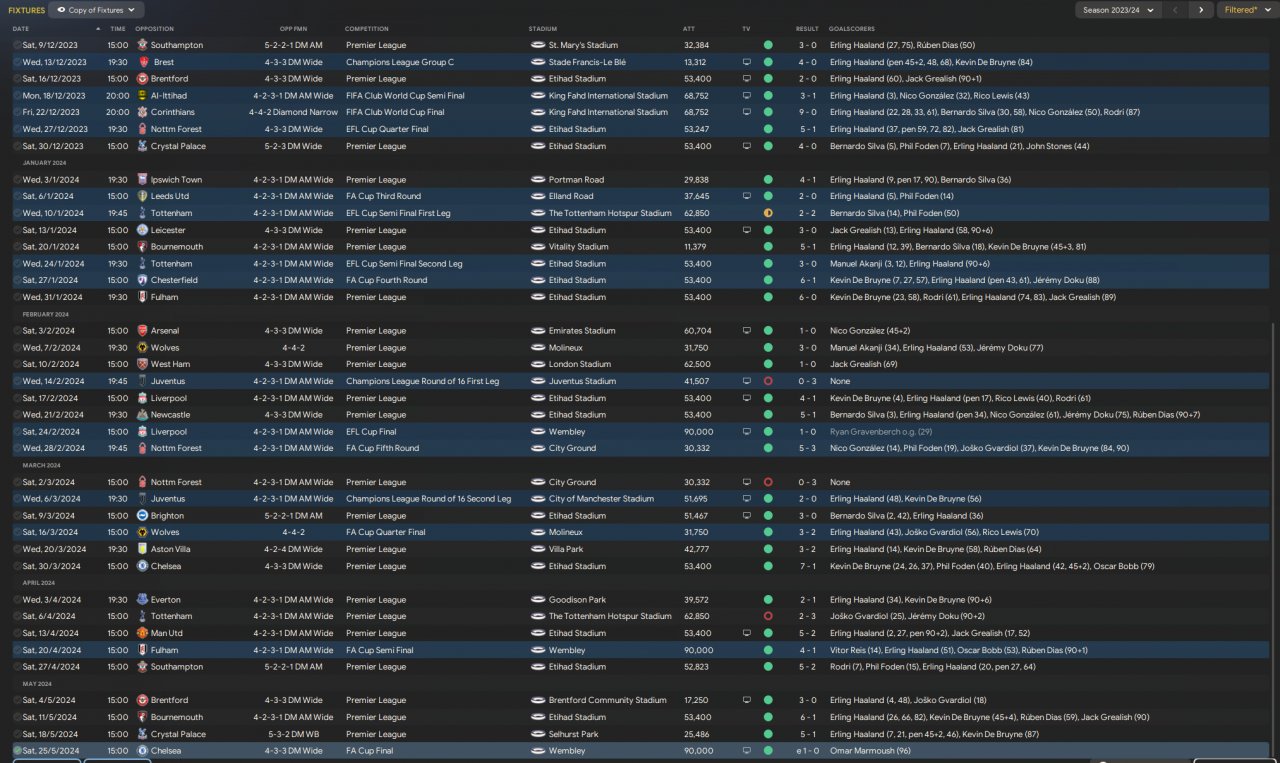Click the Aston Villa club badge
Screen dimensions: 1280x763
142,549
